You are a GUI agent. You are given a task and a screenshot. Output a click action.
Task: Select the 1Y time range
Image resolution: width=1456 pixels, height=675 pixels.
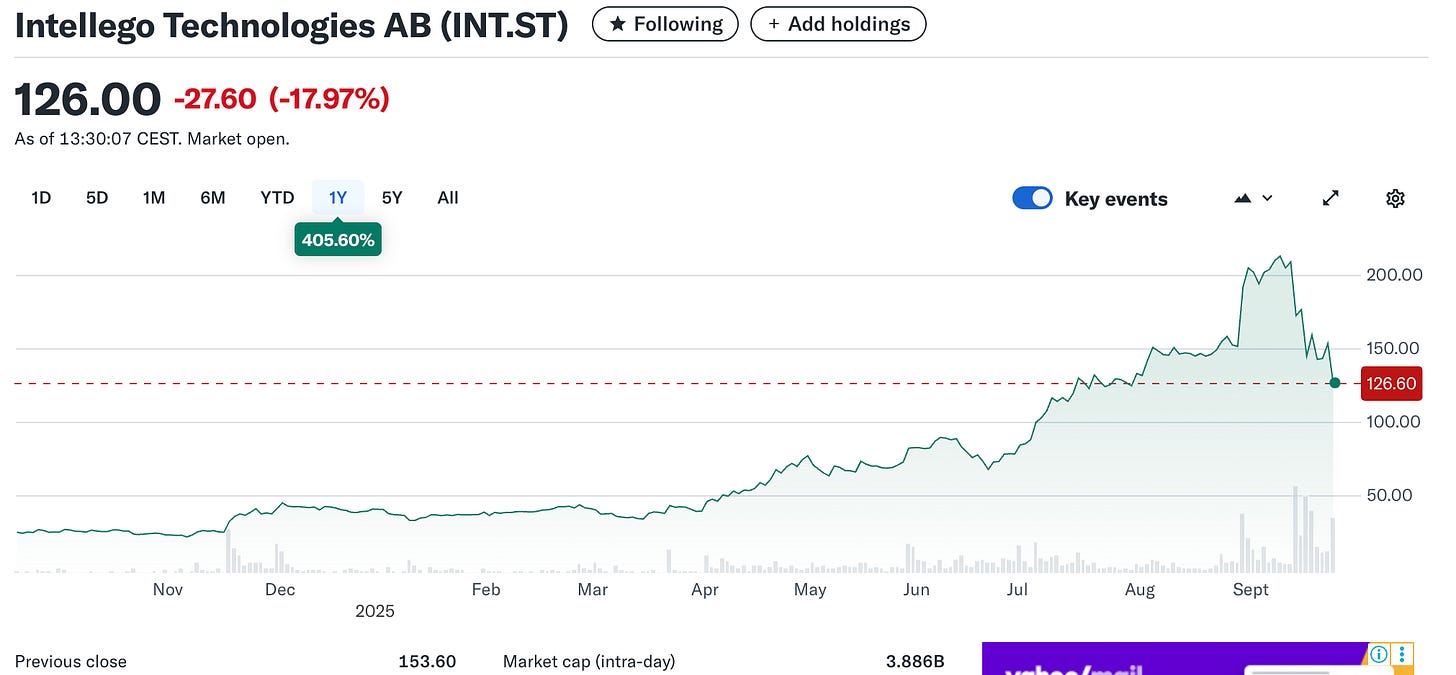(338, 198)
